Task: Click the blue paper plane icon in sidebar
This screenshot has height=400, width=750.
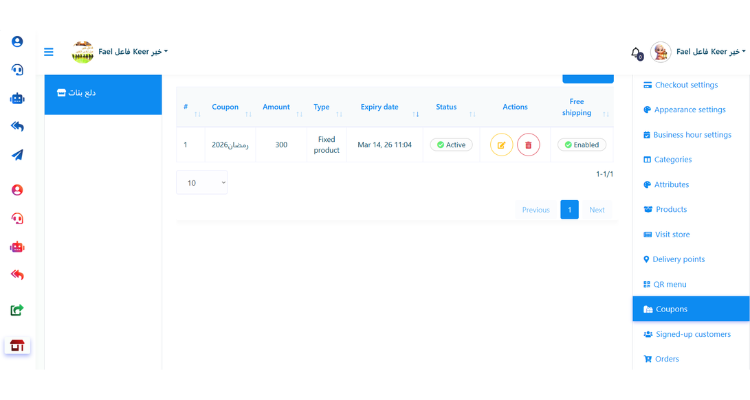Action: (17, 155)
